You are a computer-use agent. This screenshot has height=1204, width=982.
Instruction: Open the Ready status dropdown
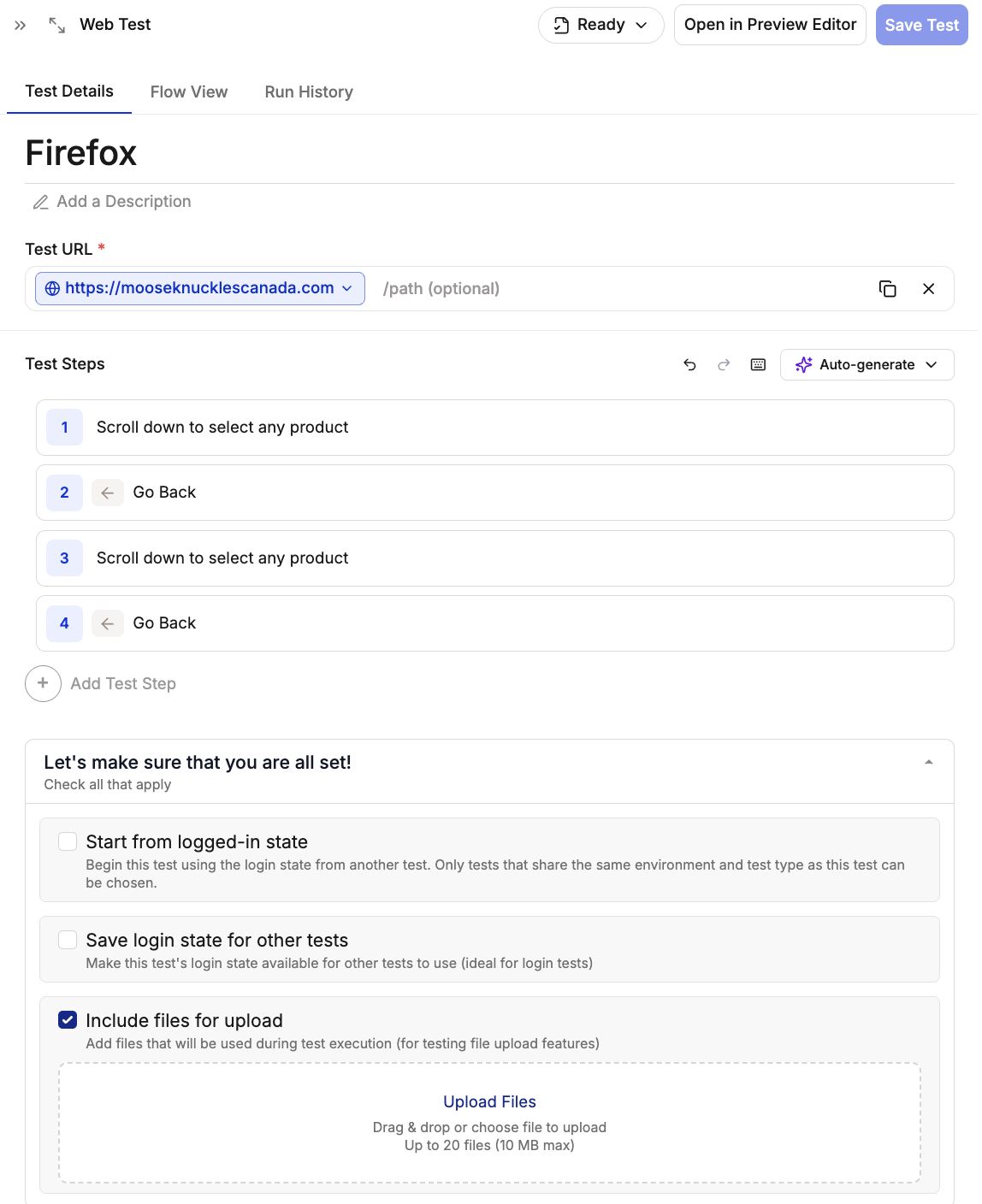point(600,25)
